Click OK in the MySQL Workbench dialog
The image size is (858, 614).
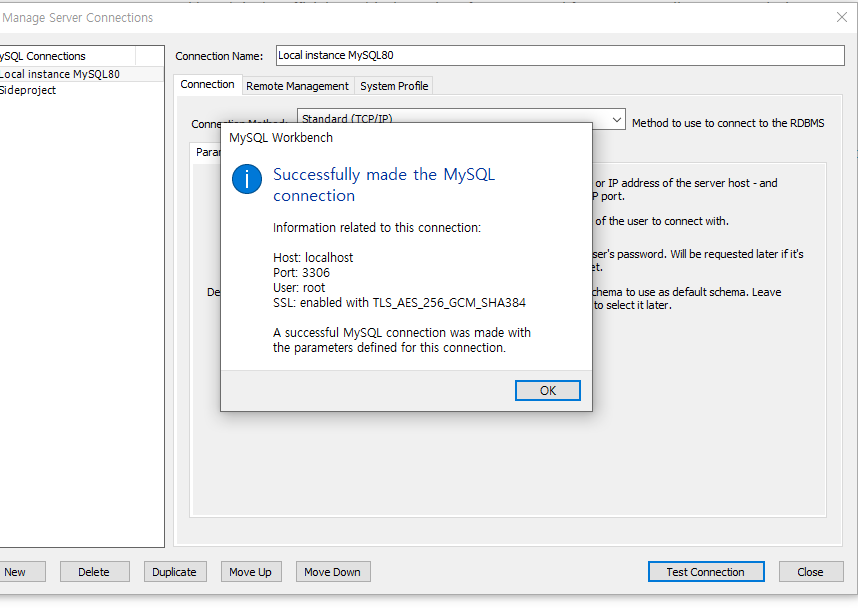point(547,390)
